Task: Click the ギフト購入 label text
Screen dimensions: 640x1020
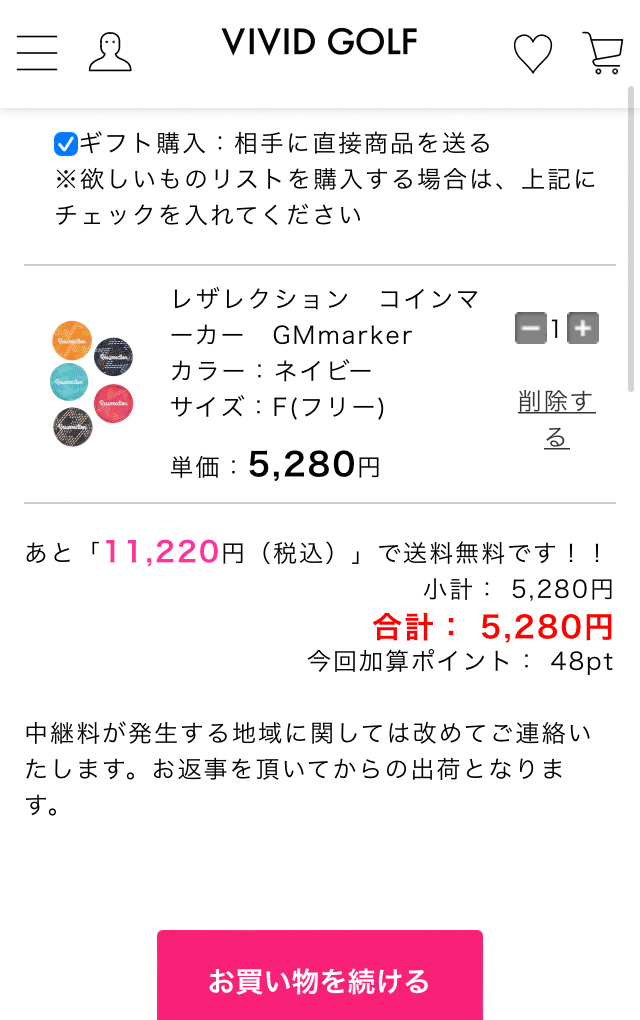Action: point(285,143)
